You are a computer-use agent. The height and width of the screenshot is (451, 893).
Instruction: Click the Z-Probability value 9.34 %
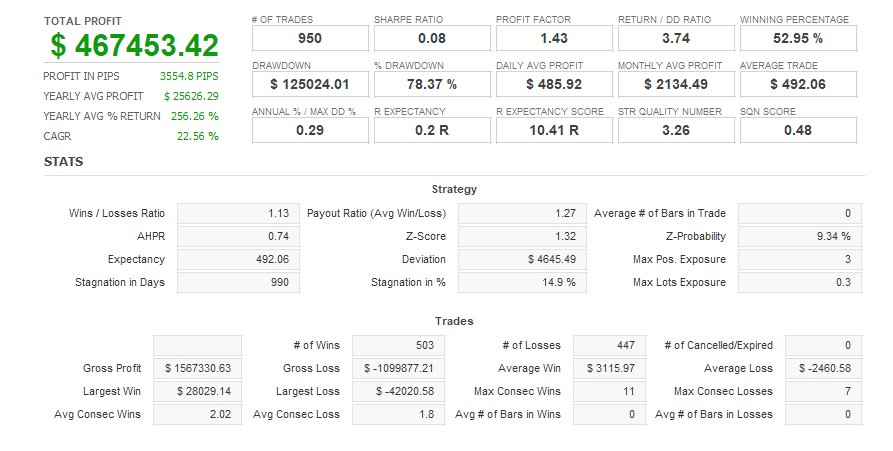coord(797,237)
